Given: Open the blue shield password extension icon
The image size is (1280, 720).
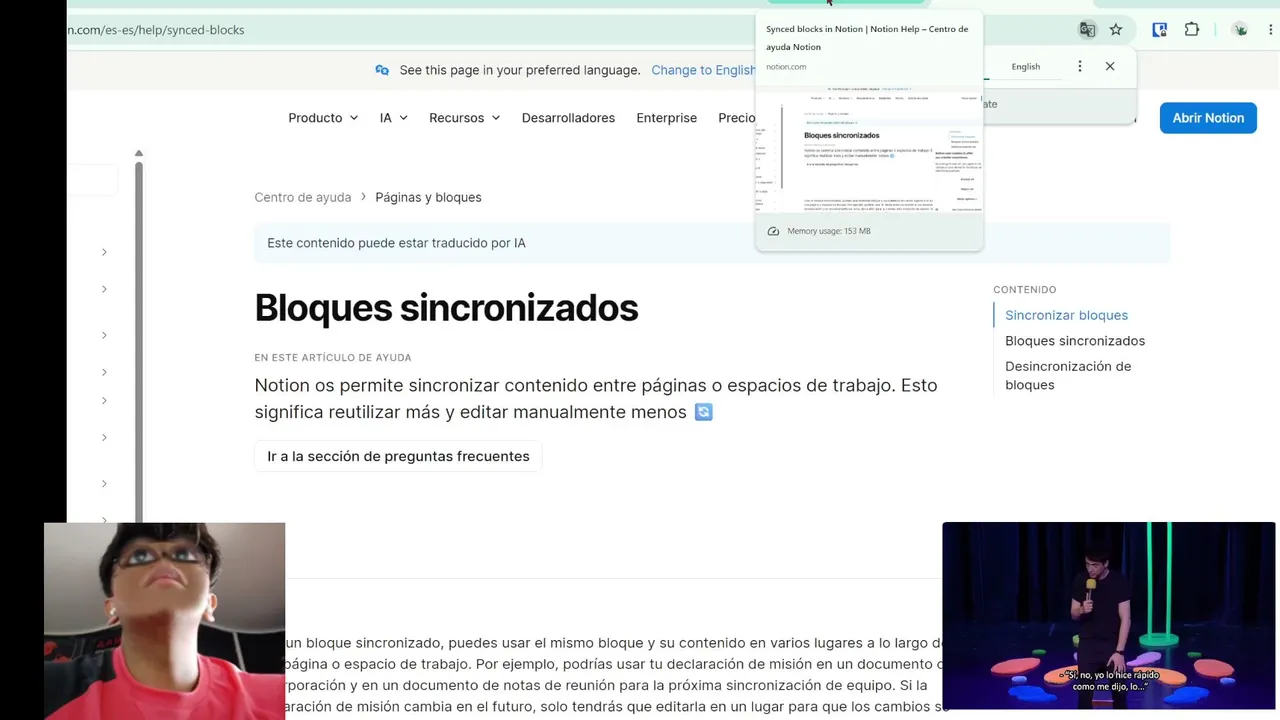Looking at the screenshot, I should [1160, 30].
